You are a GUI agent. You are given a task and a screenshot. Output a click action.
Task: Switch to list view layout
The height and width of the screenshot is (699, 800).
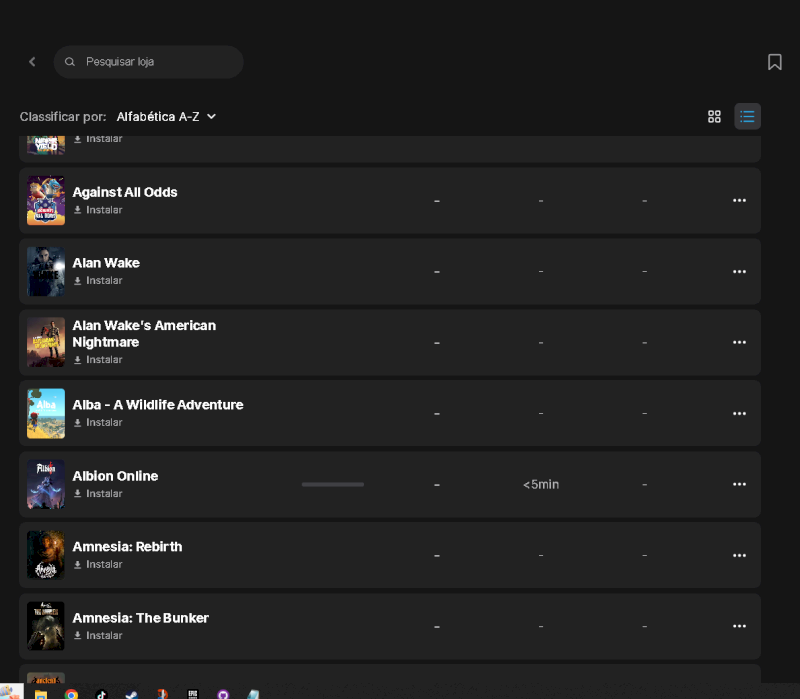(747, 116)
